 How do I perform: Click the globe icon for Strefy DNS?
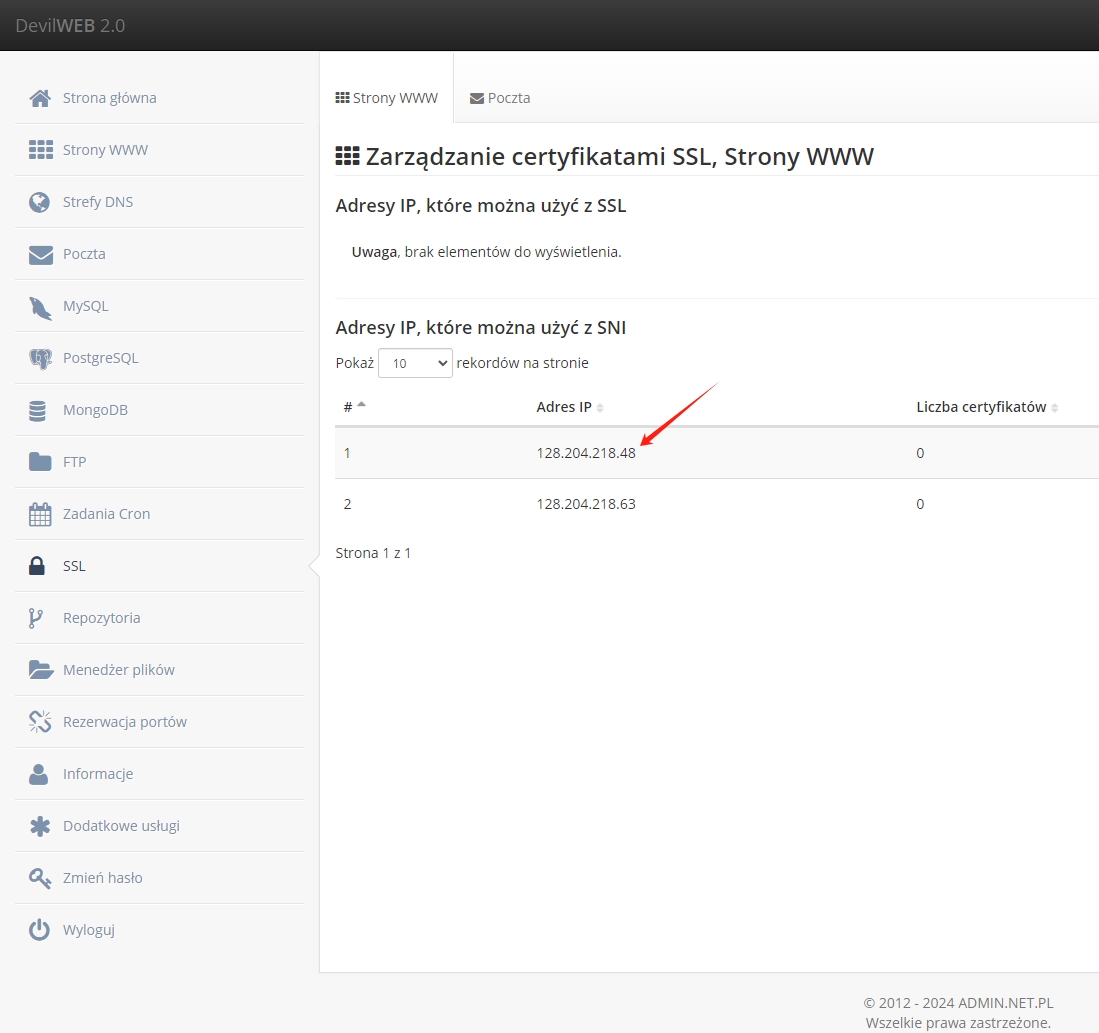pyautogui.click(x=40, y=202)
